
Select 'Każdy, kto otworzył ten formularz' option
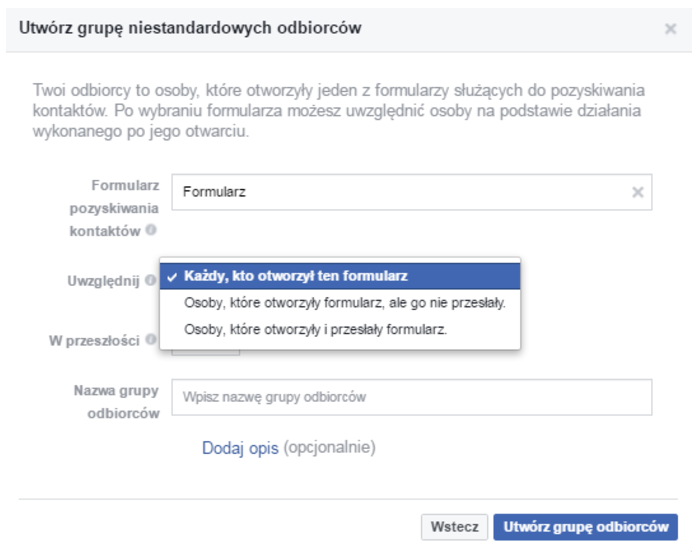point(340,276)
